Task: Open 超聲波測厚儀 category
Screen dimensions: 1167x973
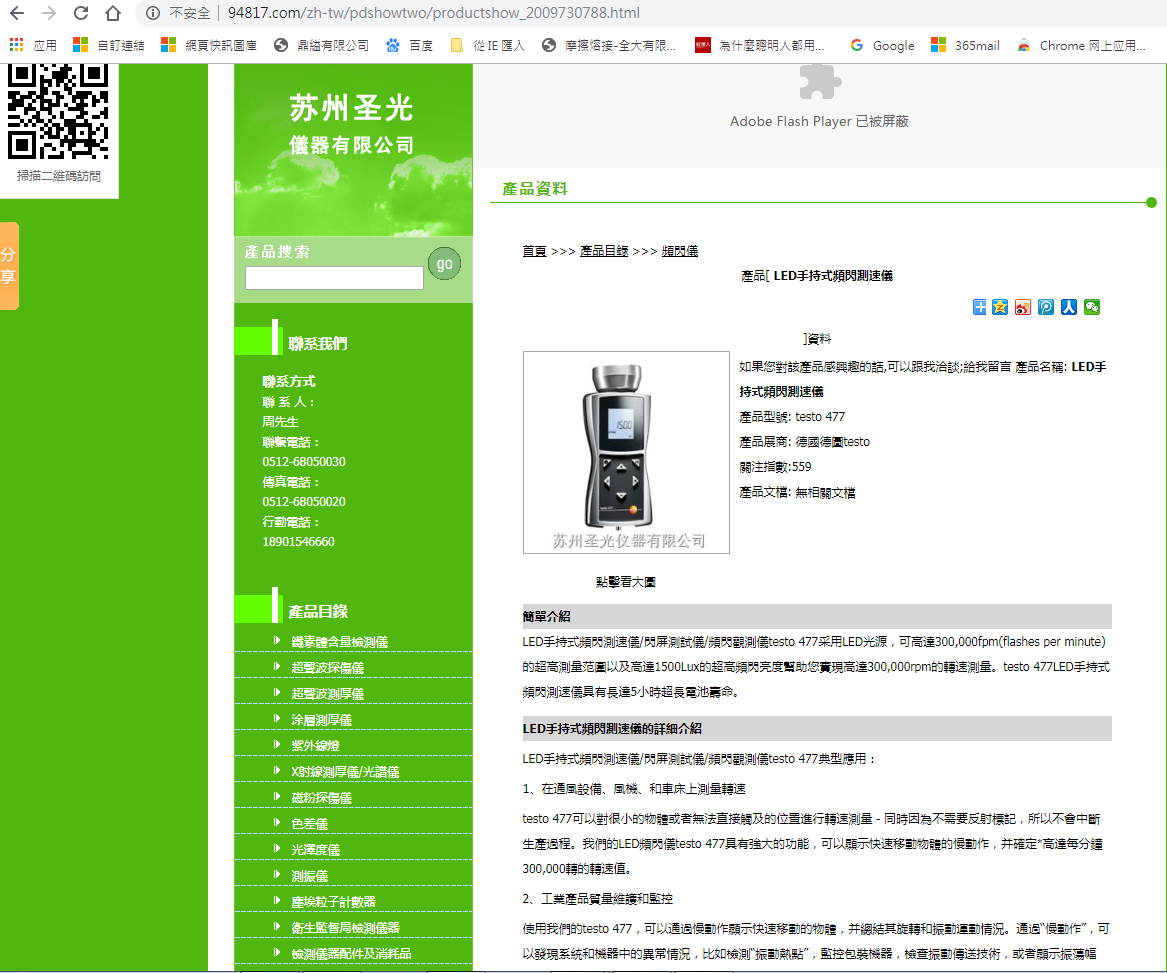Action: tap(327, 694)
